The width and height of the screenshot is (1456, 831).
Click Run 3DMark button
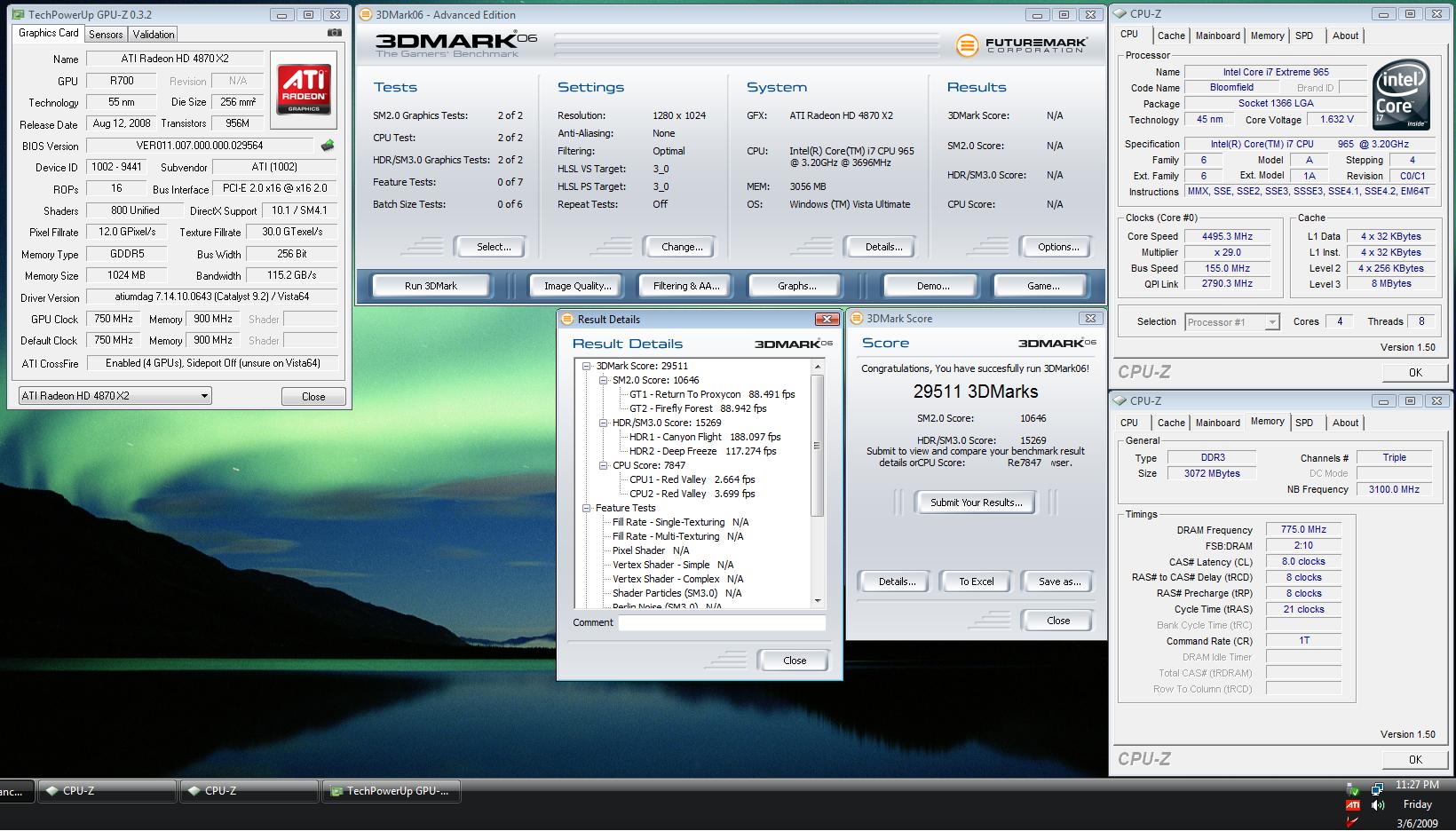(x=431, y=286)
